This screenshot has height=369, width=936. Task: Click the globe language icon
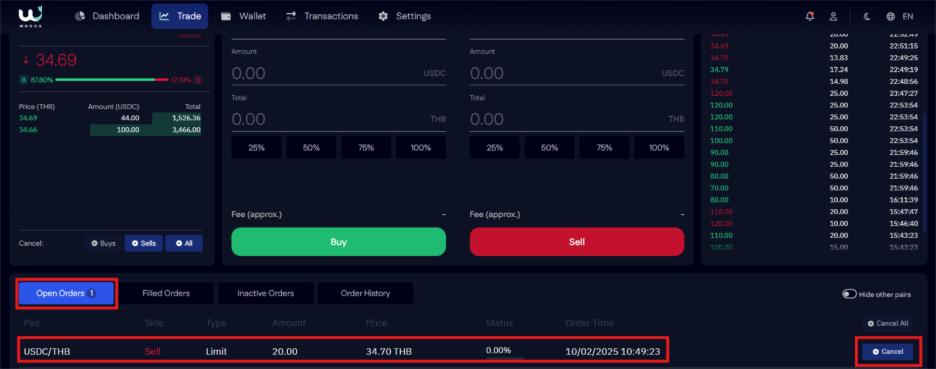point(891,16)
